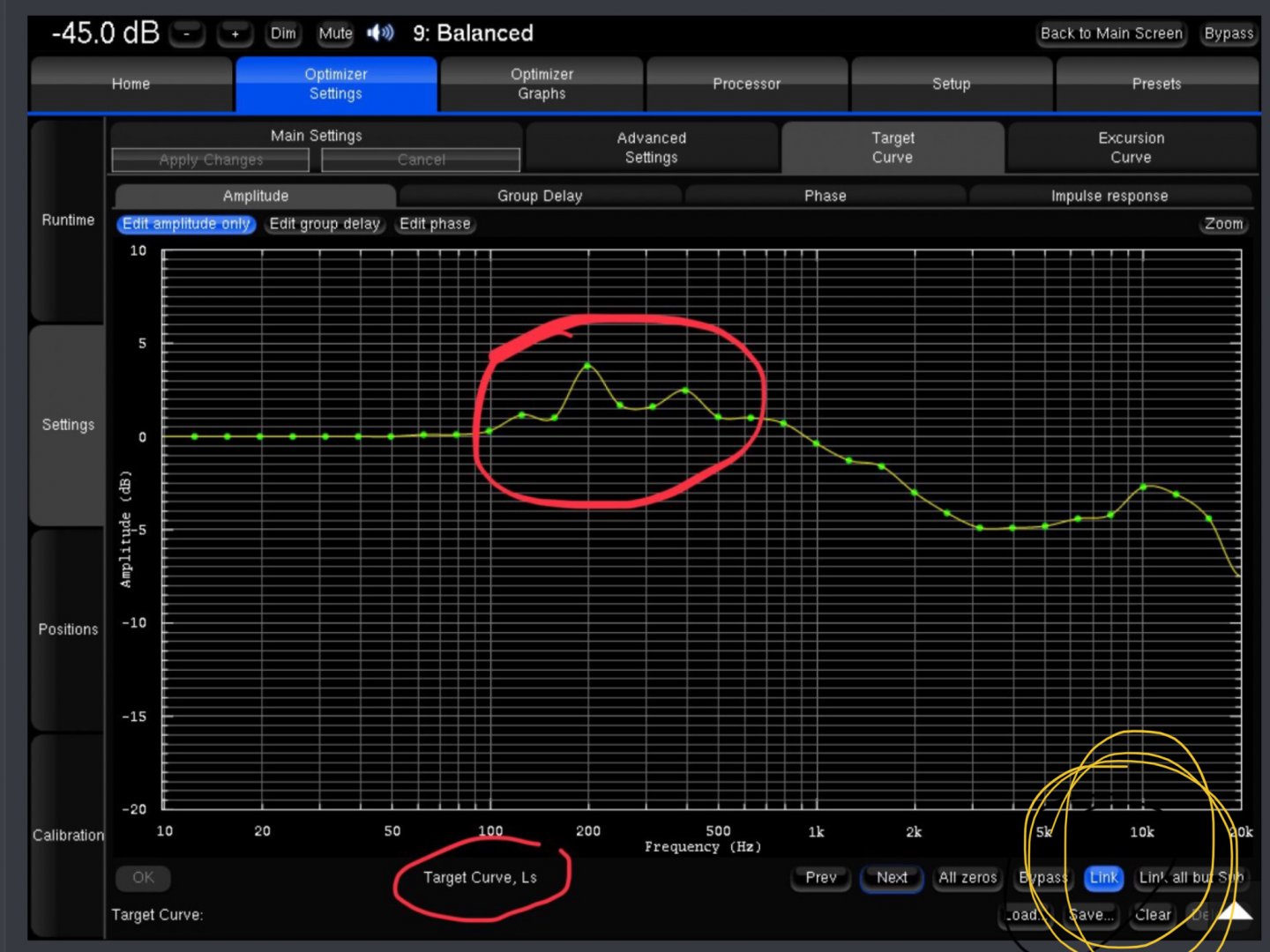
Task: Select the Target Curve tab
Action: 893,147
